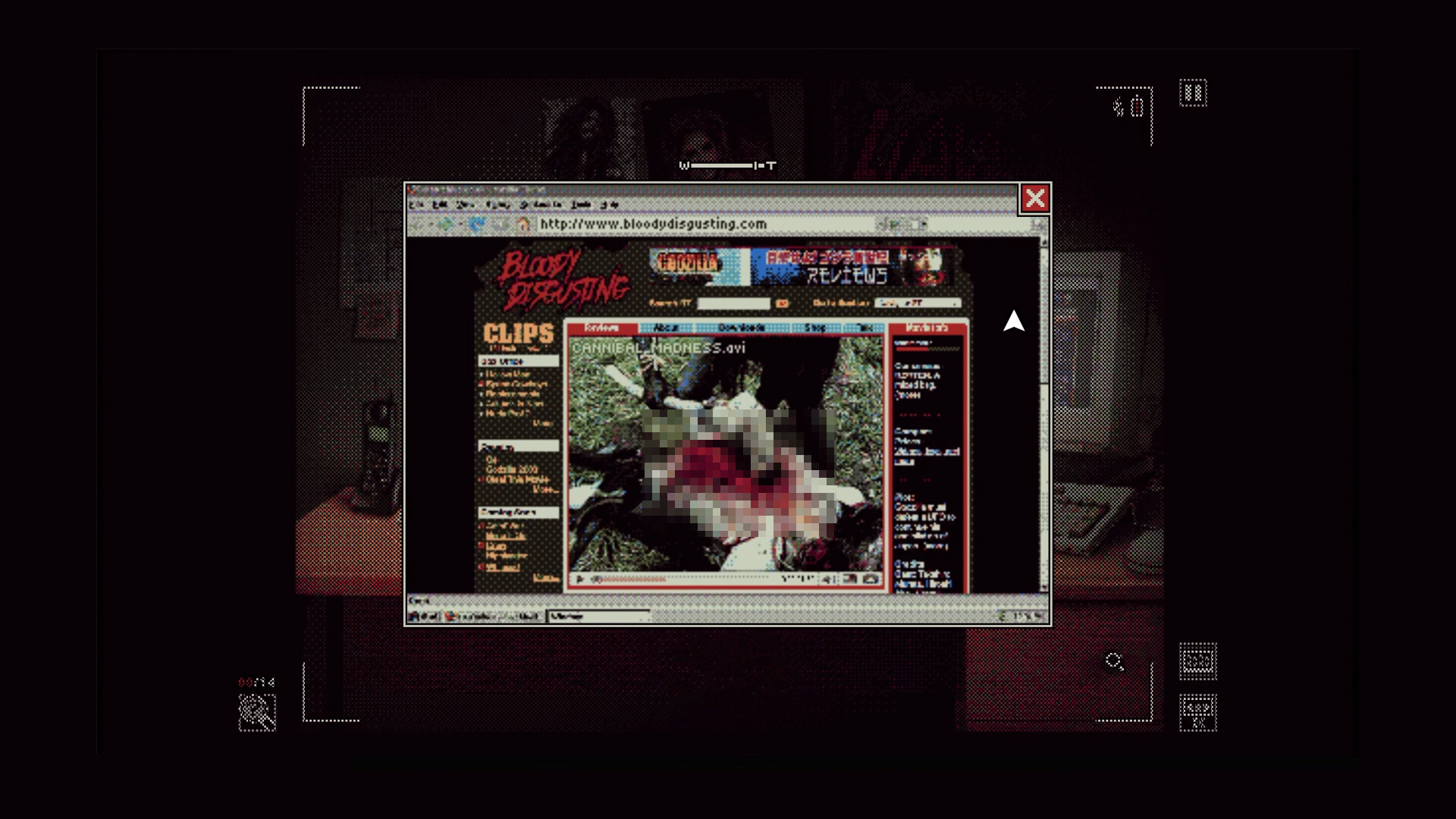Viewport: 1456px width, 819px height.
Task: Click the site search text field
Action: click(x=733, y=303)
